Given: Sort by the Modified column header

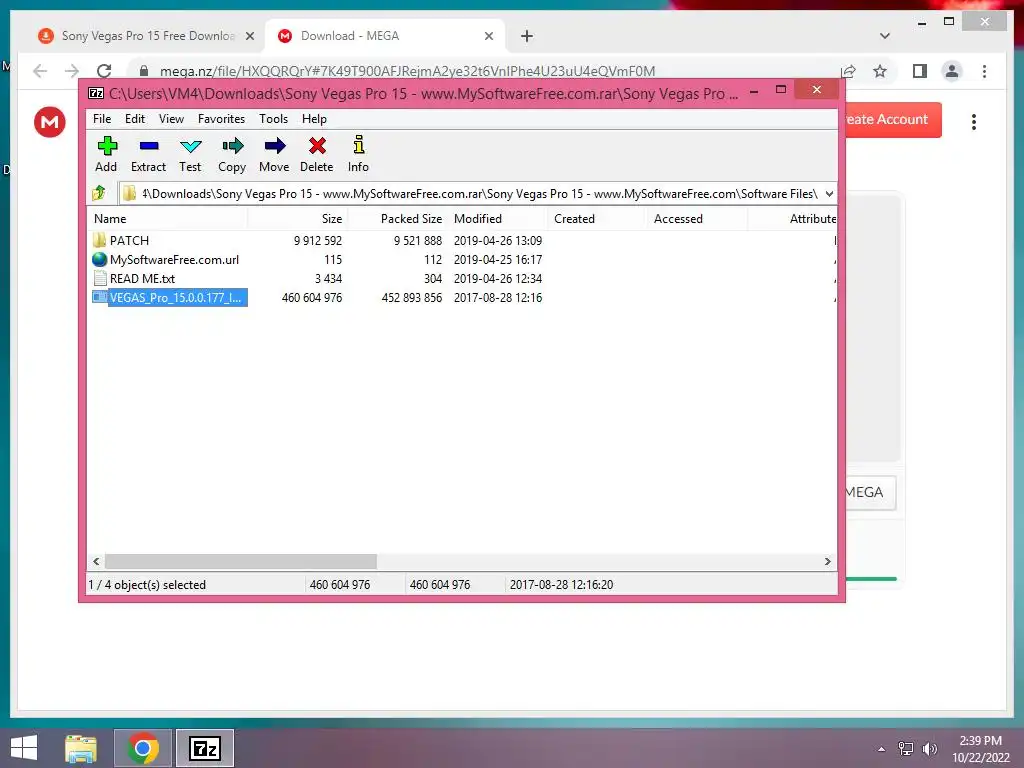Looking at the screenshot, I should (x=497, y=219).
